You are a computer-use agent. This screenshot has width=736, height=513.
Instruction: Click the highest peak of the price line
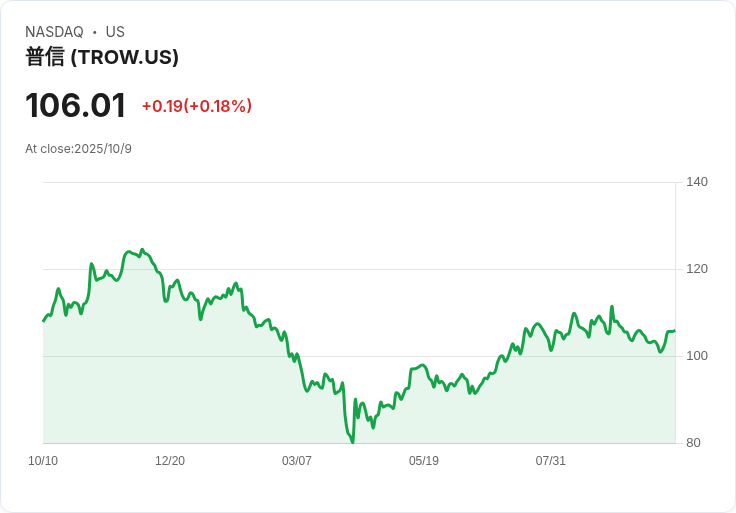[x=142, y=249]
